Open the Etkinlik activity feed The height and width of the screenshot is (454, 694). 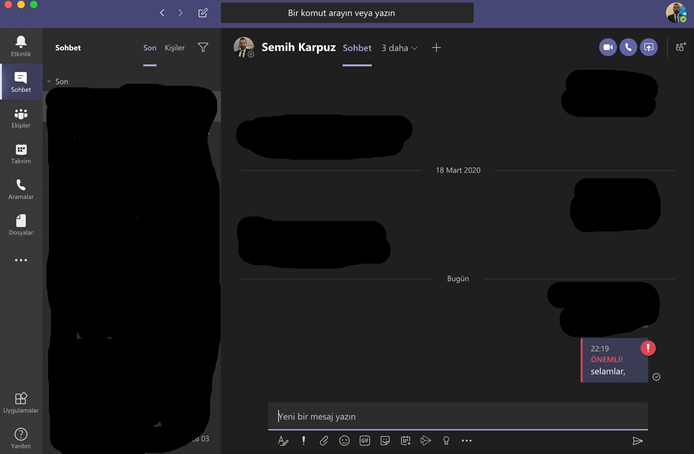click(21, 46)
